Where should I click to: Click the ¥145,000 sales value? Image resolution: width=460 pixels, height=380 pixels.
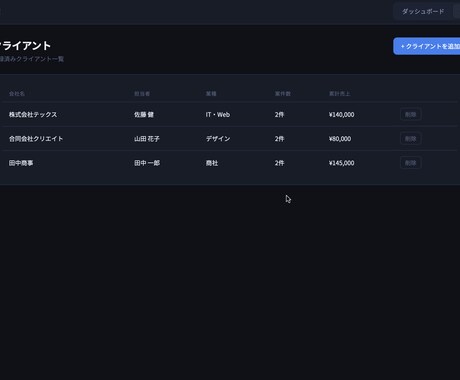(341, 163)
